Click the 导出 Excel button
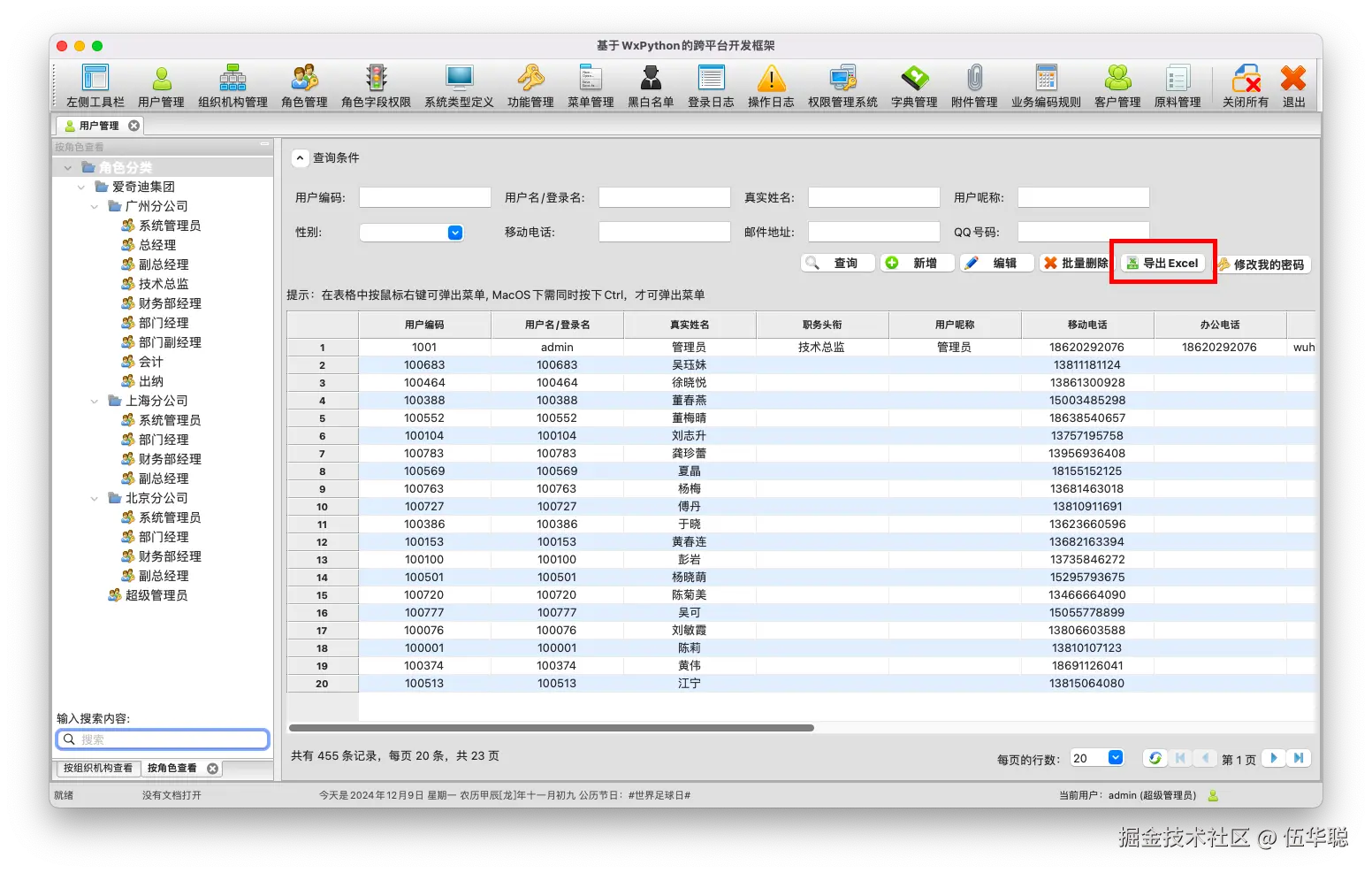1372x873 pixels. point(1162,263)
